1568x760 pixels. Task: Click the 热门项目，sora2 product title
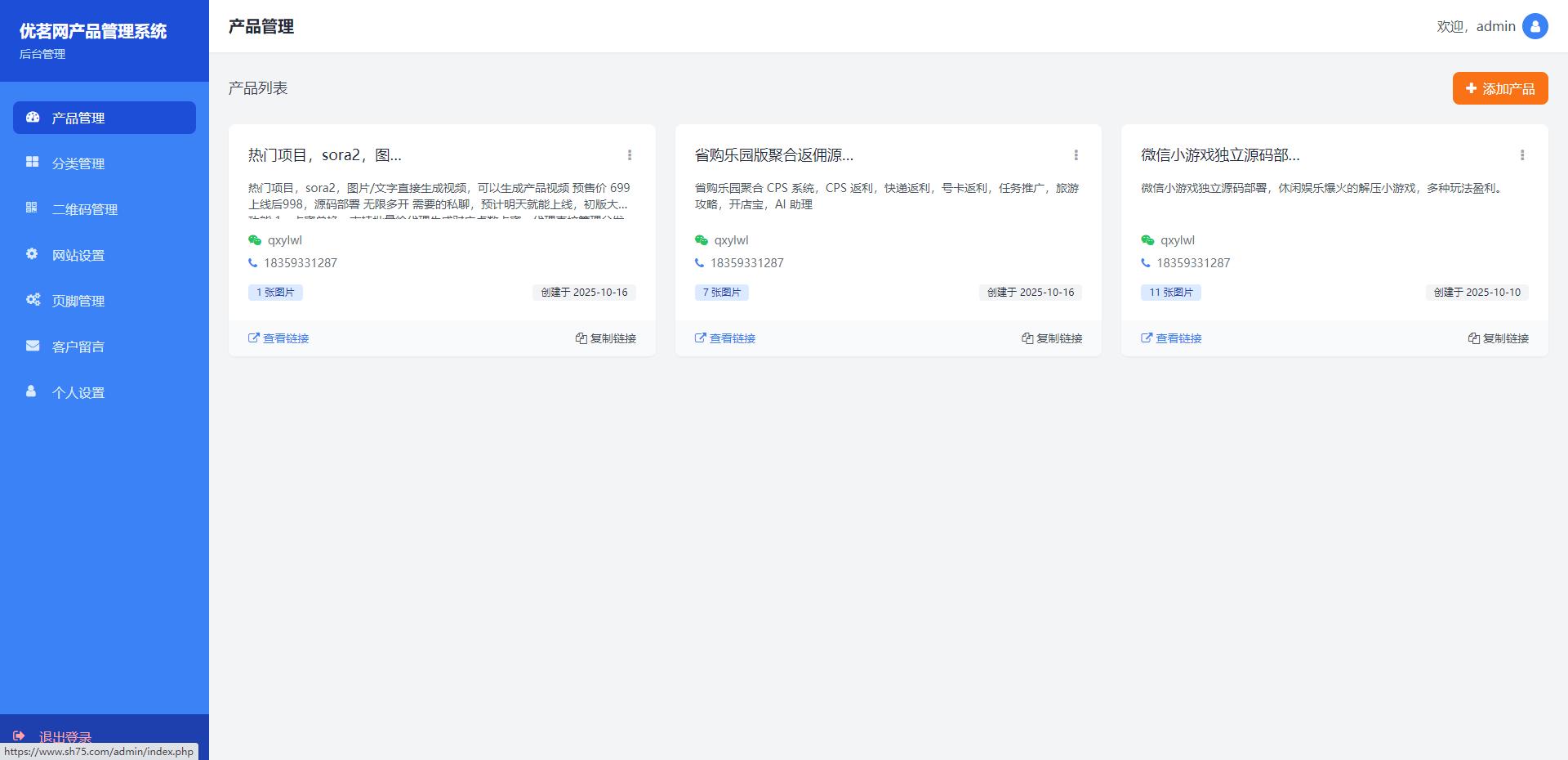[x=324, y=155]
